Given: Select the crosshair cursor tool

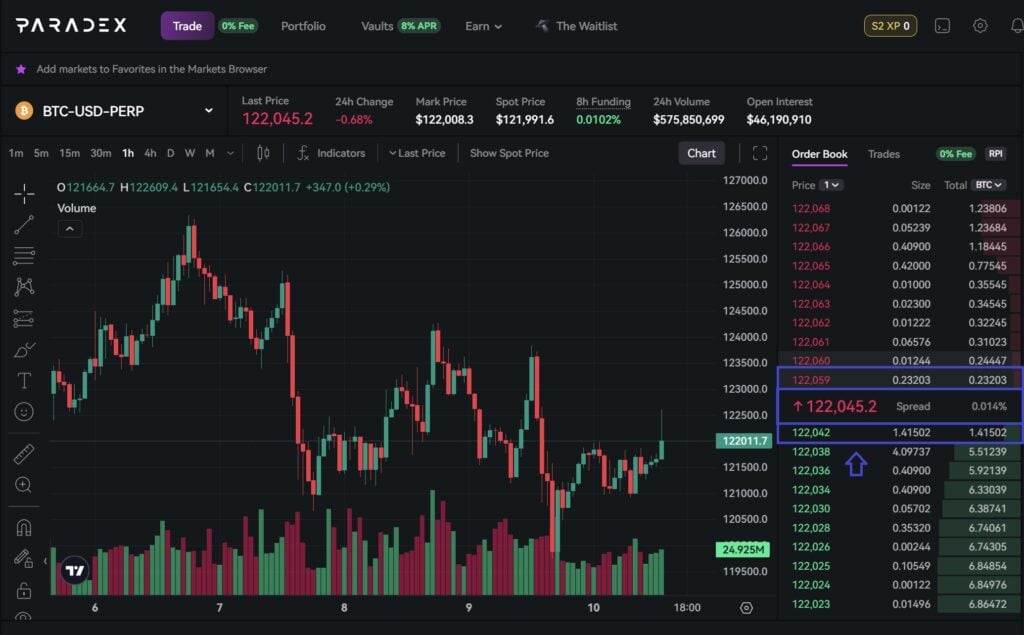Looking at the screenshot, I should click(24, 193).
